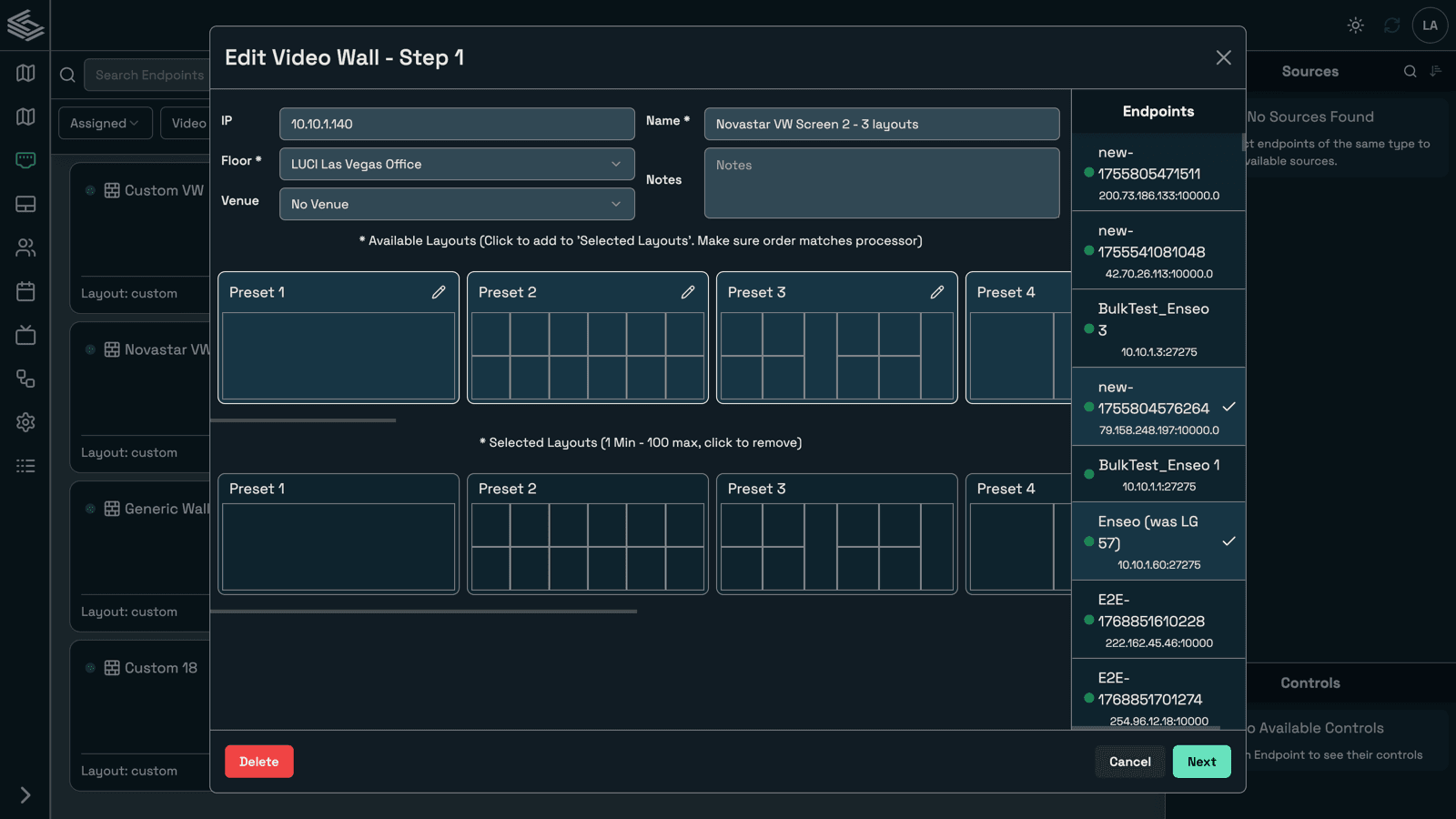
Task: Deselect the Enseo (was LG 57) endpoint
Action: 1158,541
